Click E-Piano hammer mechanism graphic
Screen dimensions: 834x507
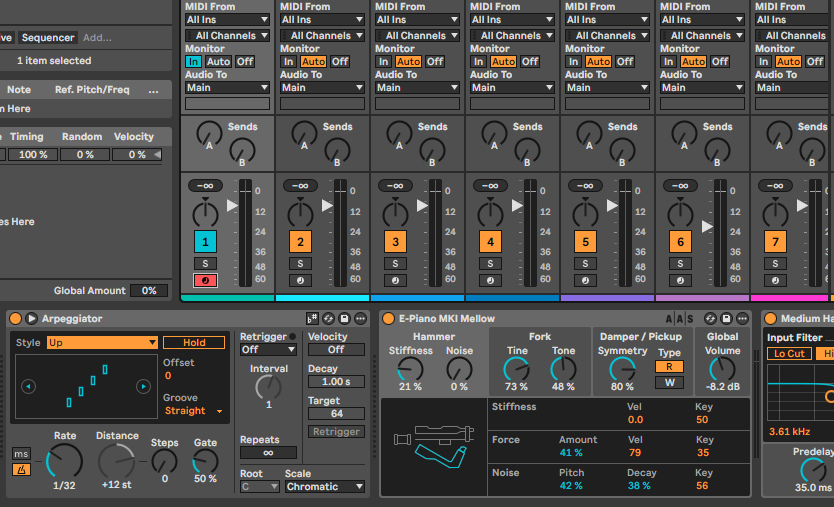(x=434, y=446)
